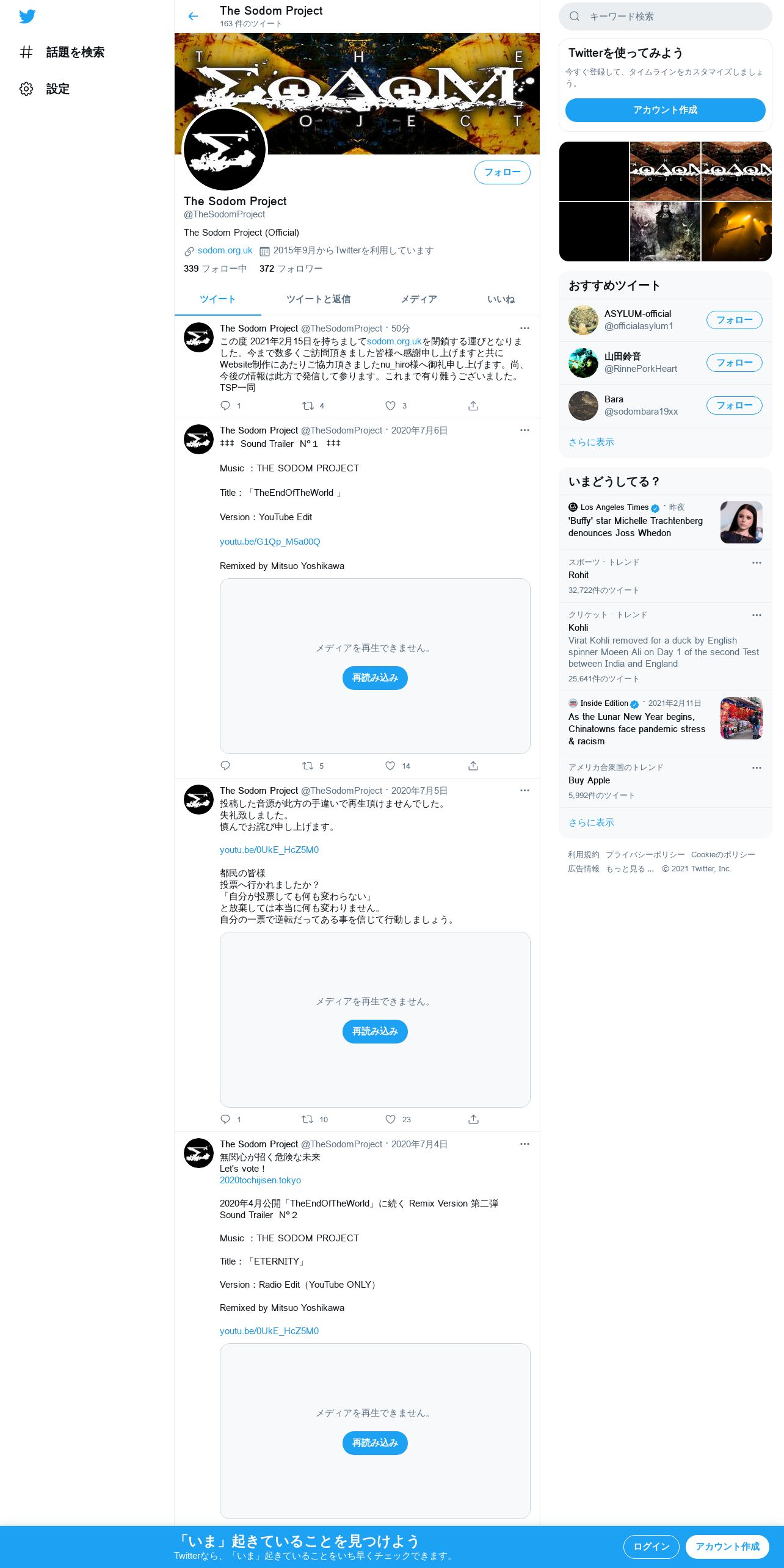784x1568 pixels.
Task: Open the settings gear in the sidebar
Action: pyautogui.click(x=26, y=89)
